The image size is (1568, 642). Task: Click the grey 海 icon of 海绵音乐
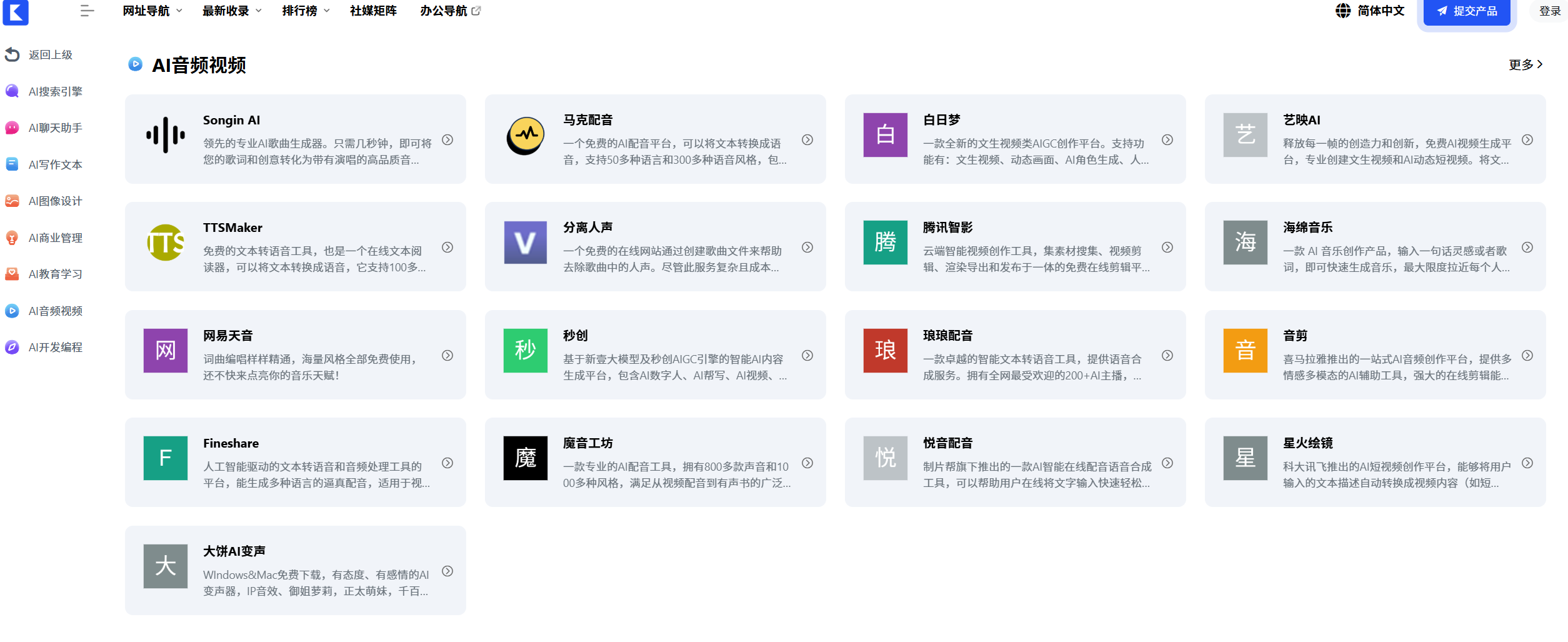[x=1246, y=243]
